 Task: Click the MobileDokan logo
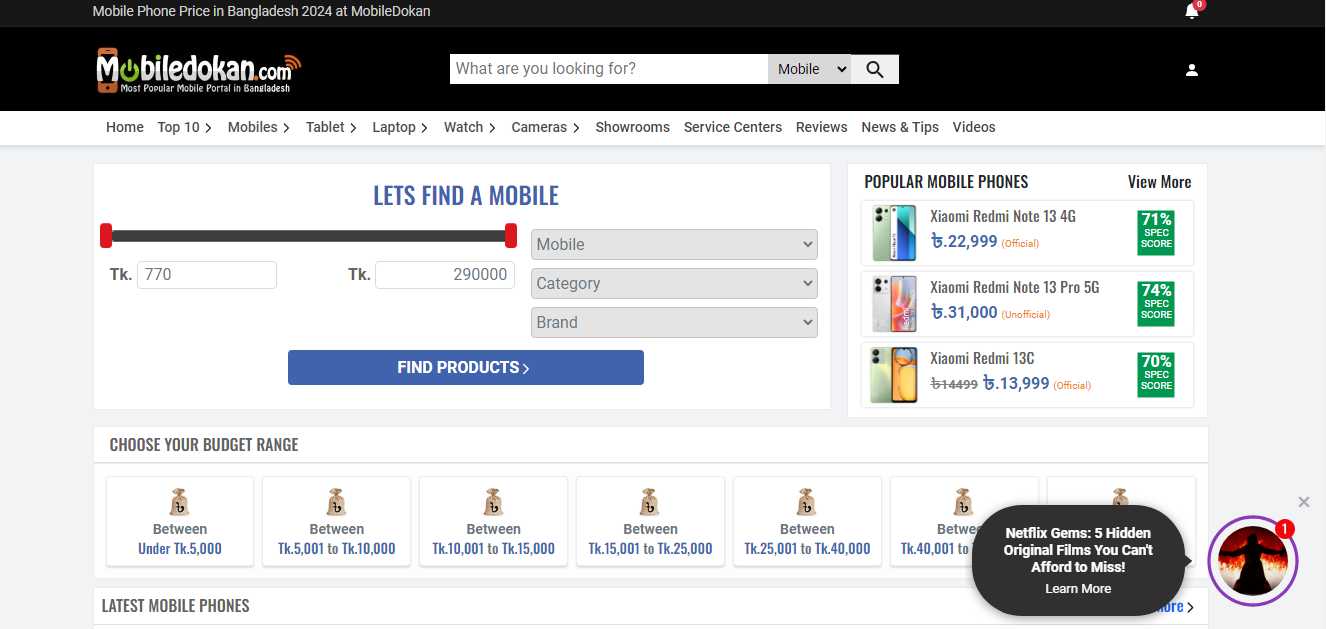point(198,70)
